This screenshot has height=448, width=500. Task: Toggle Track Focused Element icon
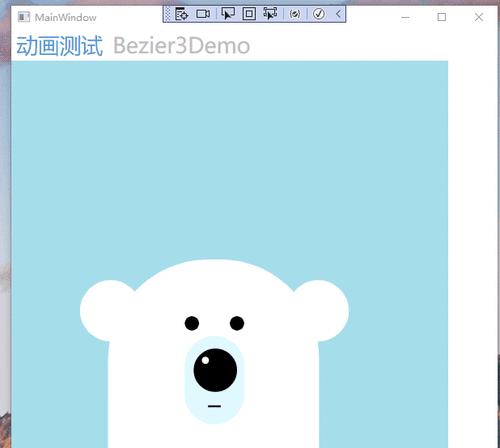(x=270, y=14)
